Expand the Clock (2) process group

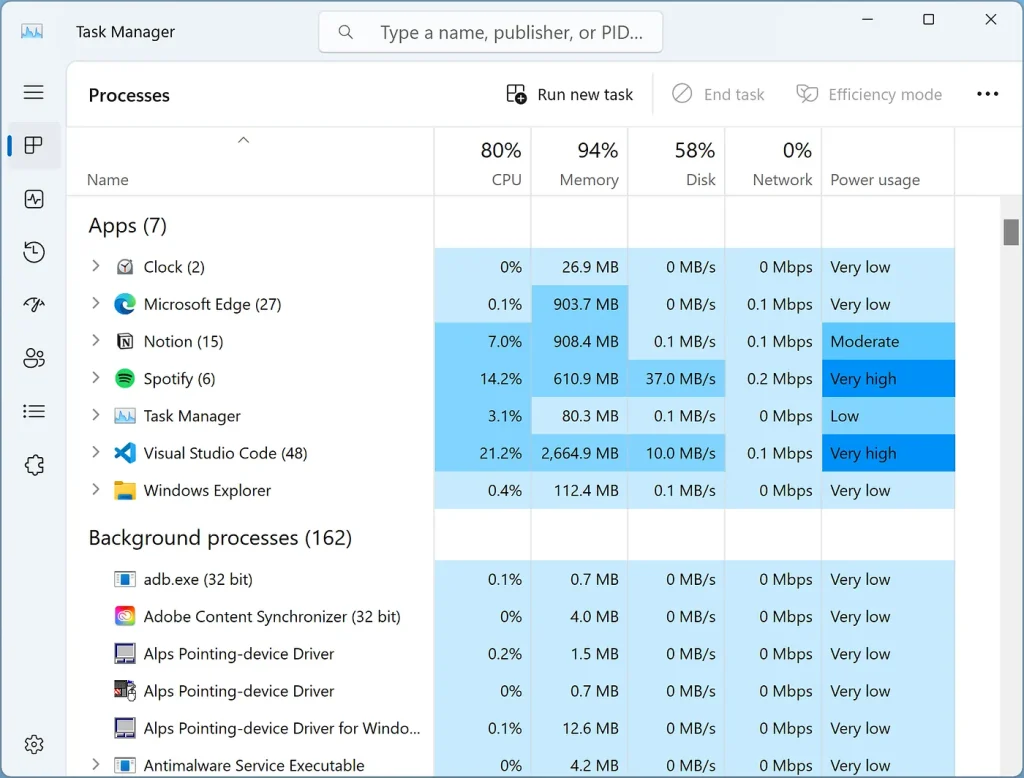pos(95,266)
